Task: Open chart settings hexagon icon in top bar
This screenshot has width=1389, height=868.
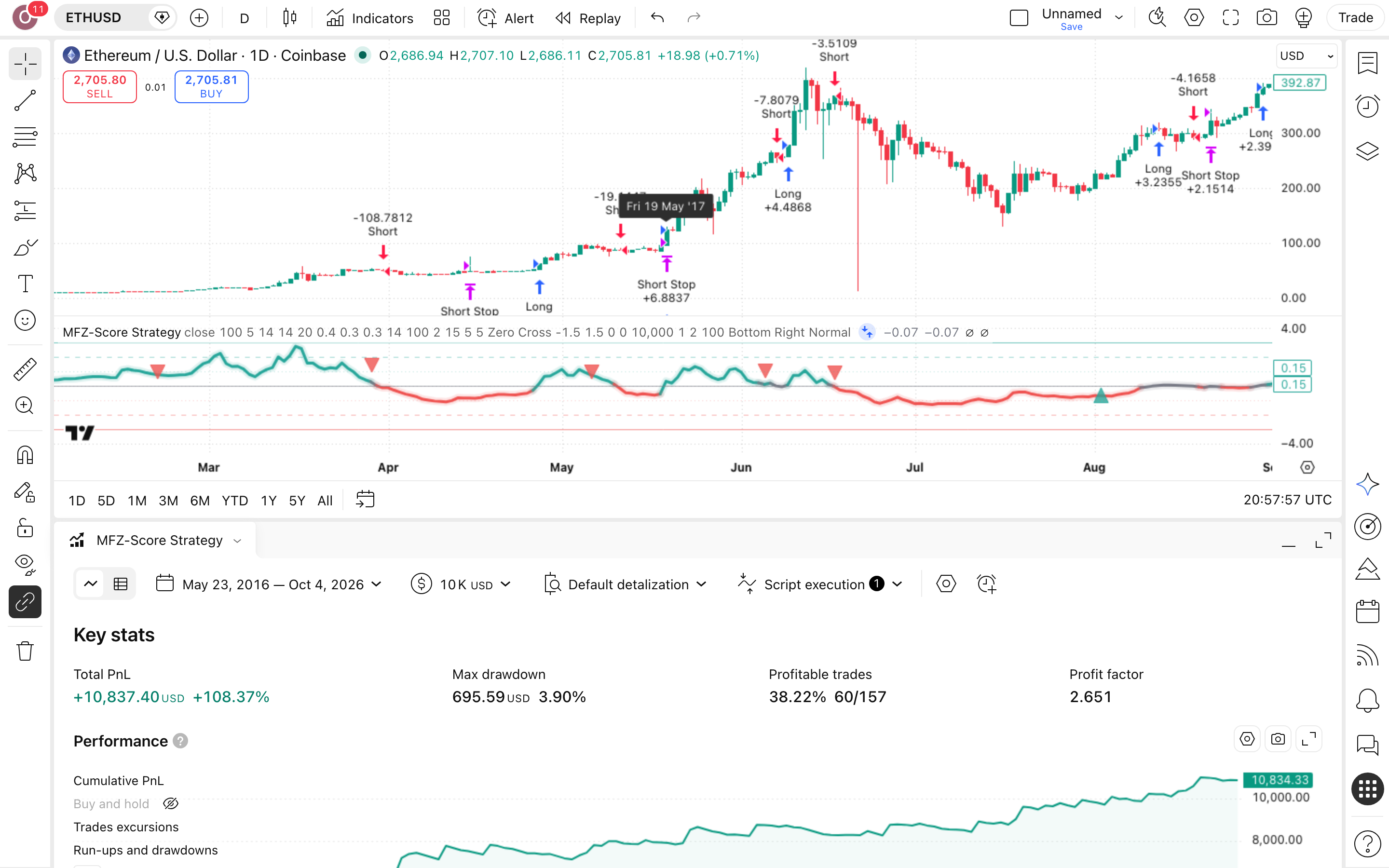Action: coord(1194,18)
